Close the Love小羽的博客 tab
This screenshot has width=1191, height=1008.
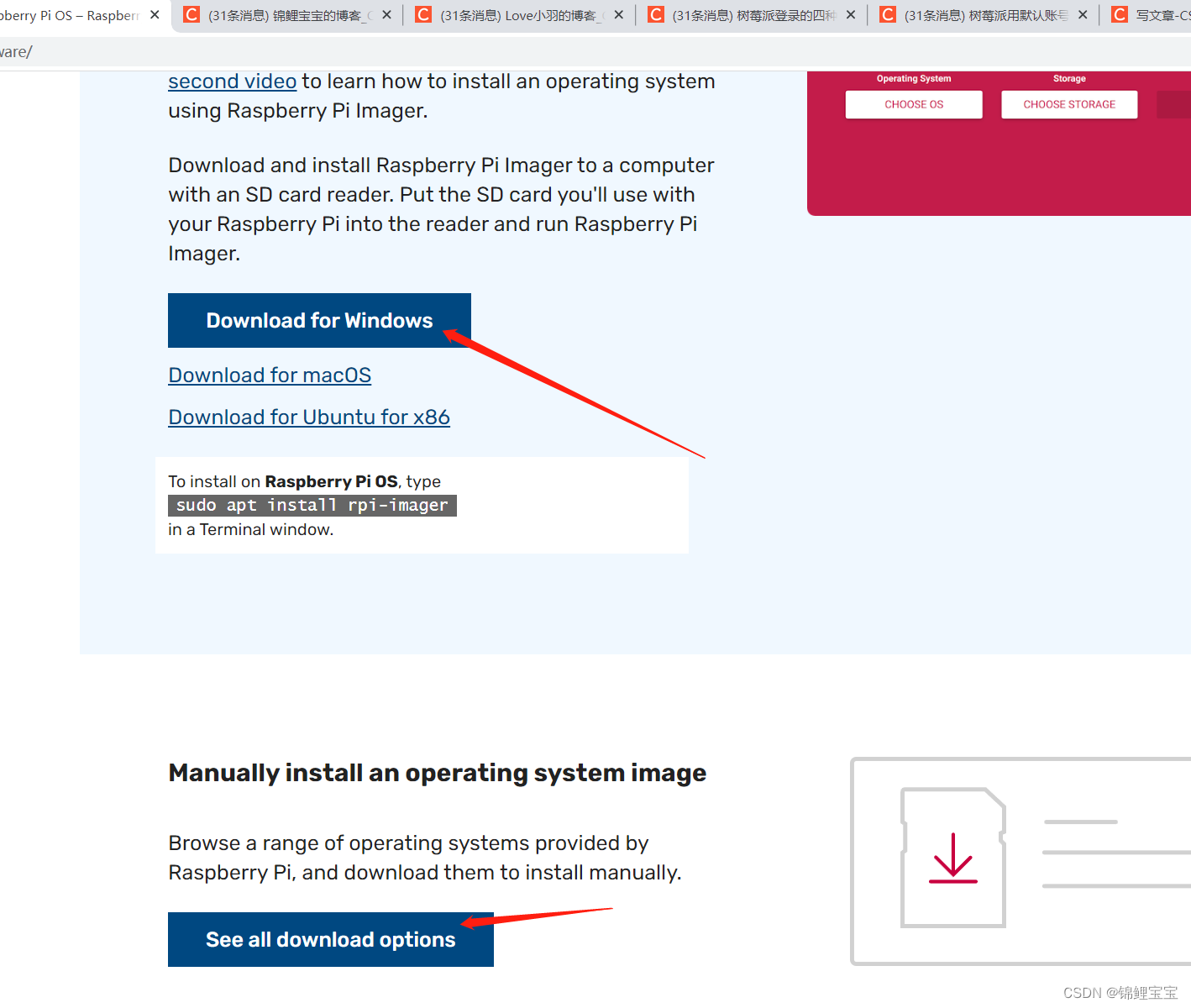[619, 15]
